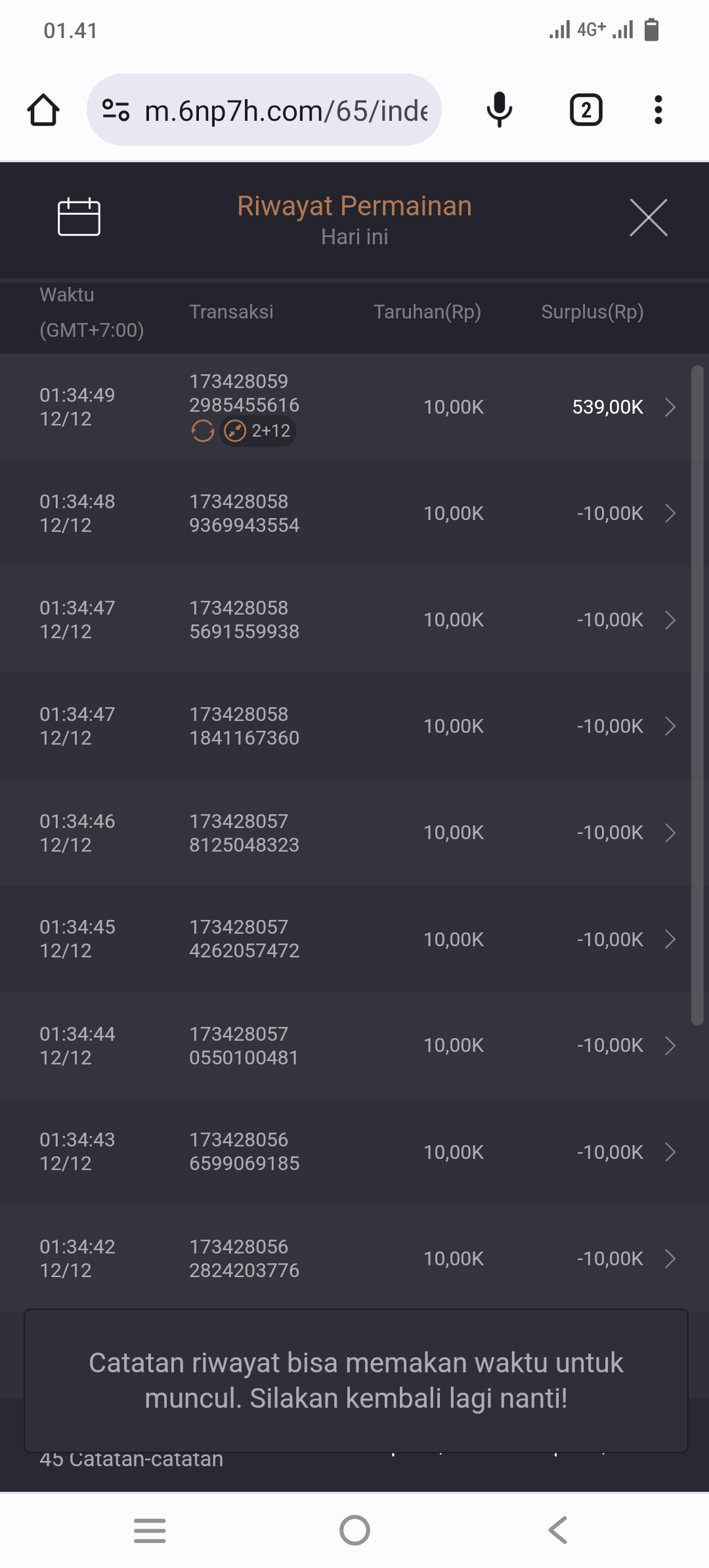Tap the 2+12 free spin badge
This screenshot has height=1568, width=709.
click(258, 431)
